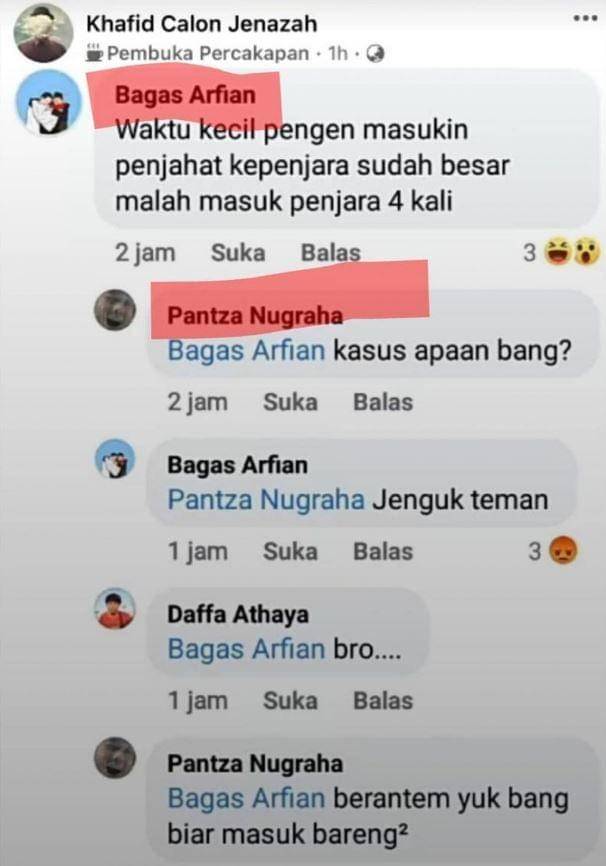Open Bagas Arfian's avatar on top comment
The width and height of the screenshot is (606, 866).
(49, 103)
